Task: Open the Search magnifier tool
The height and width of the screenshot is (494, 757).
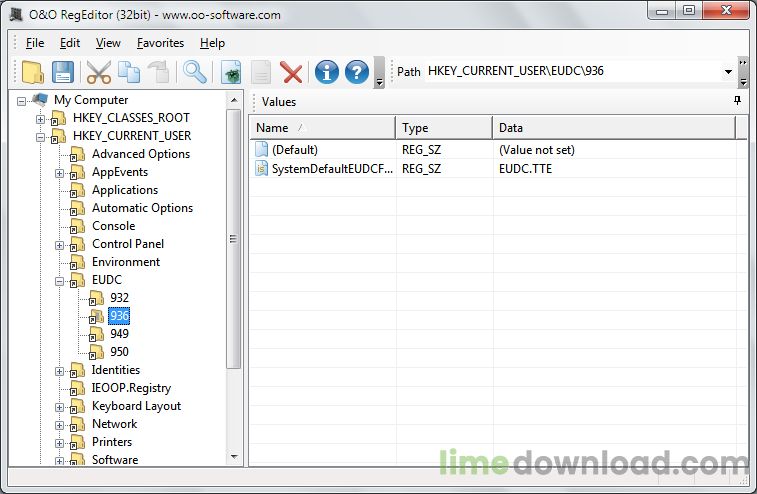Action: tap(195, 72)
